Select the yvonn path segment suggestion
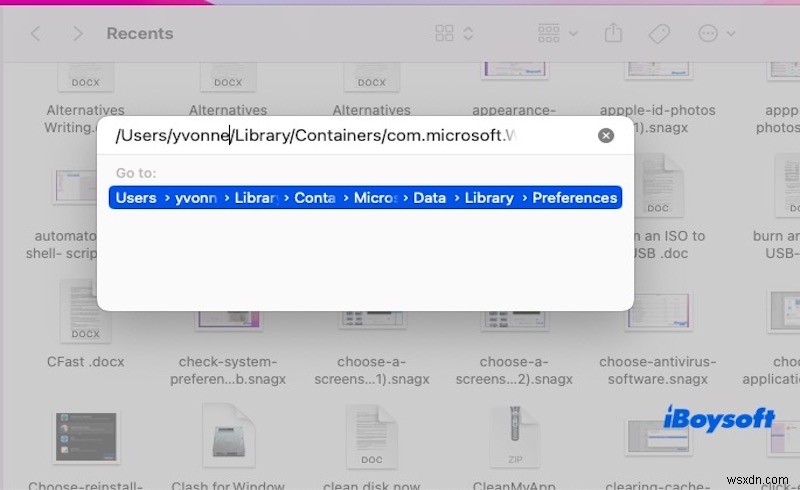 pyautogui.click(x=196, y=198)
